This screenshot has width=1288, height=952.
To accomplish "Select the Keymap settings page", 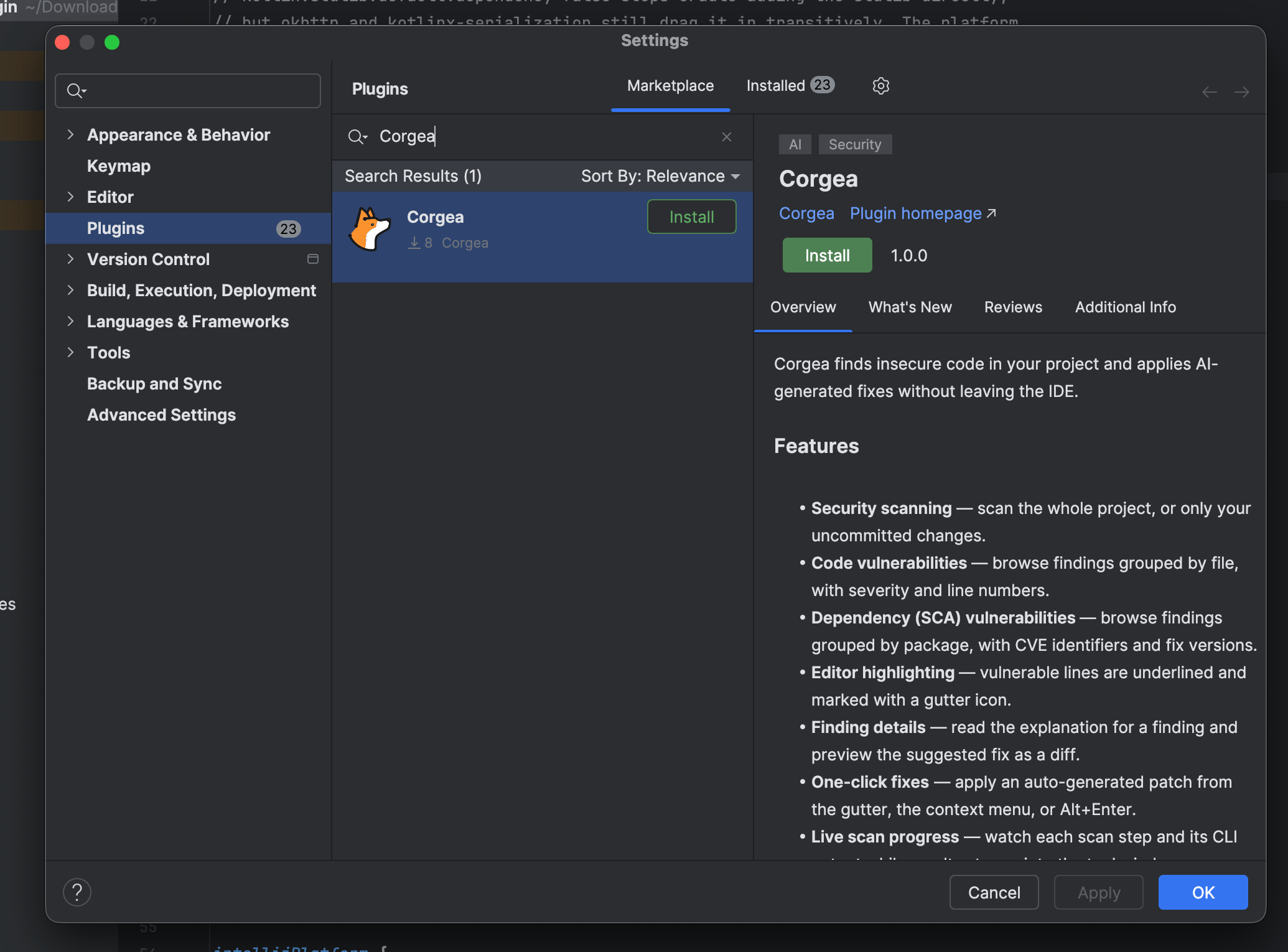I will 188,166.
